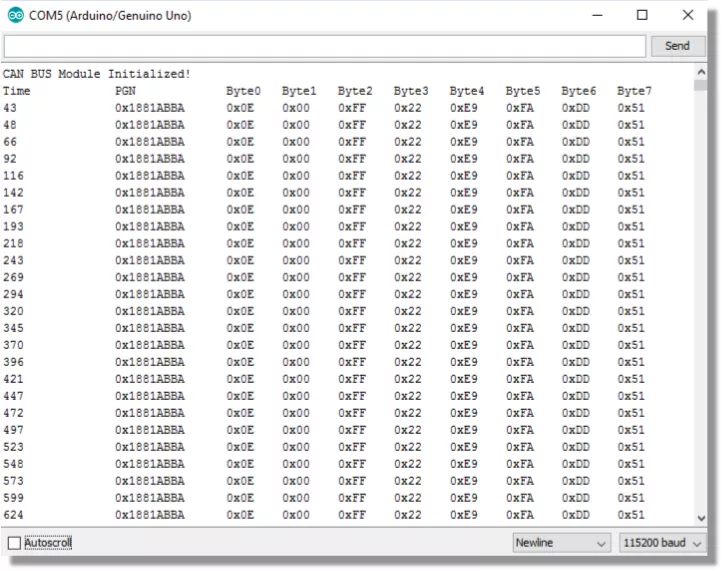
Task: Click the 'Byte6' column header text
Action: click(578, 91)
